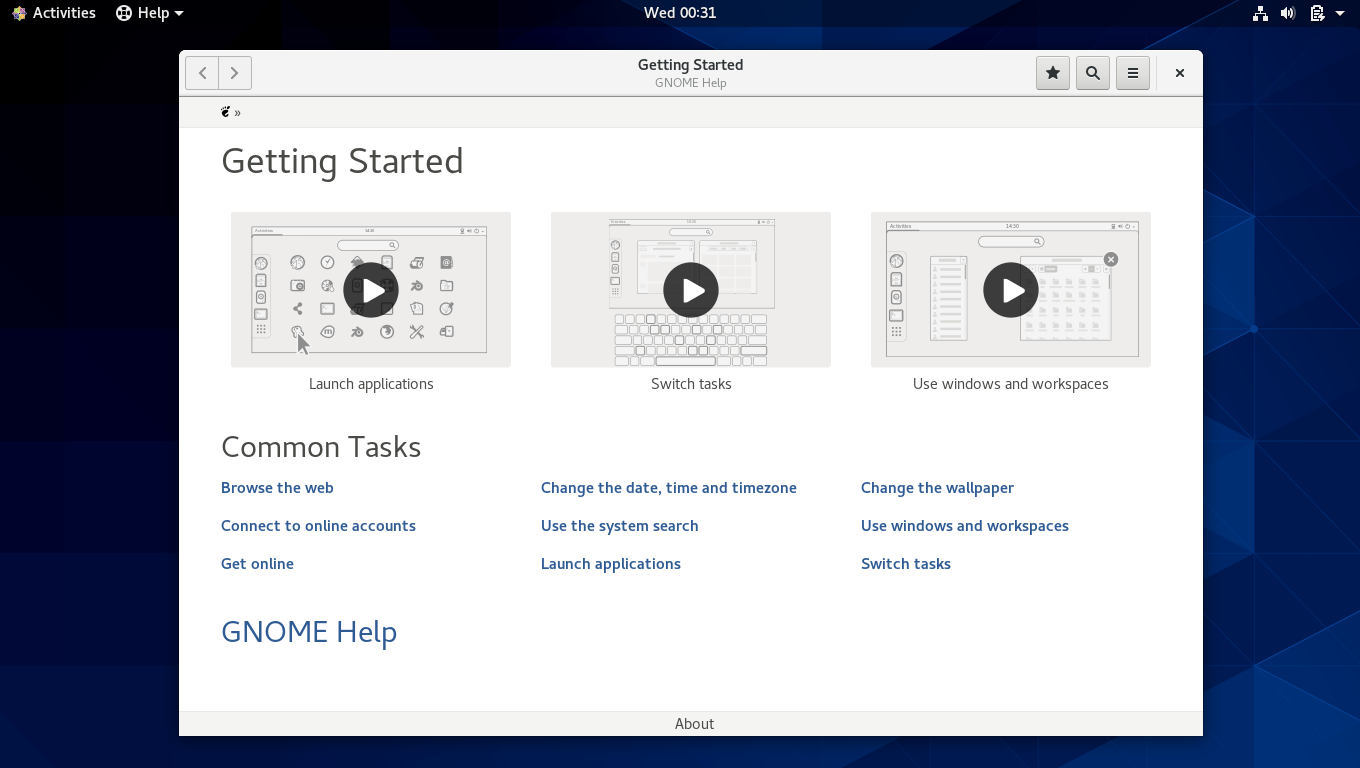Expand the system menu arrow in top bar
This screenshot has width=1360, height=768.
point(1340,13)
